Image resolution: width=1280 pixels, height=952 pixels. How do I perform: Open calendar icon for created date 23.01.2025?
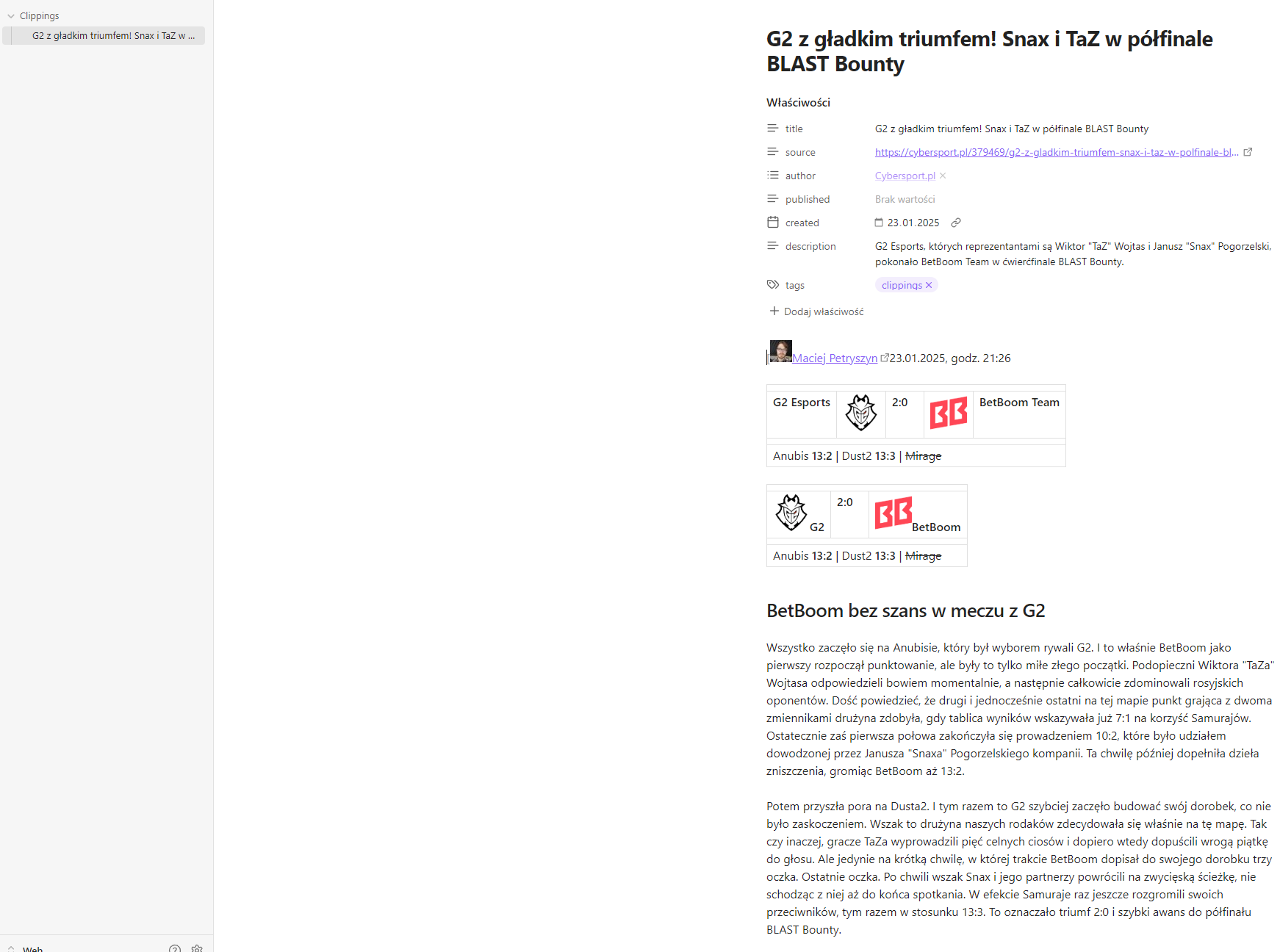[879, 223]
